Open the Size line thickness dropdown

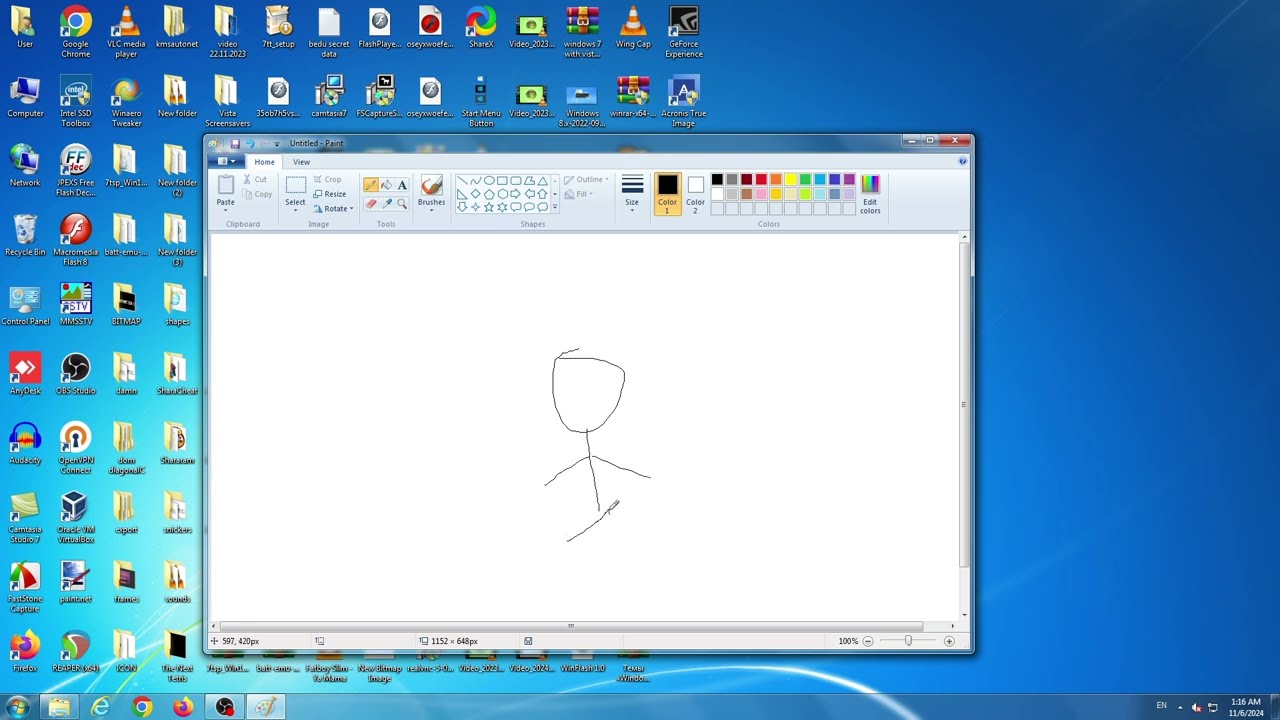click(x=632, y=194)
